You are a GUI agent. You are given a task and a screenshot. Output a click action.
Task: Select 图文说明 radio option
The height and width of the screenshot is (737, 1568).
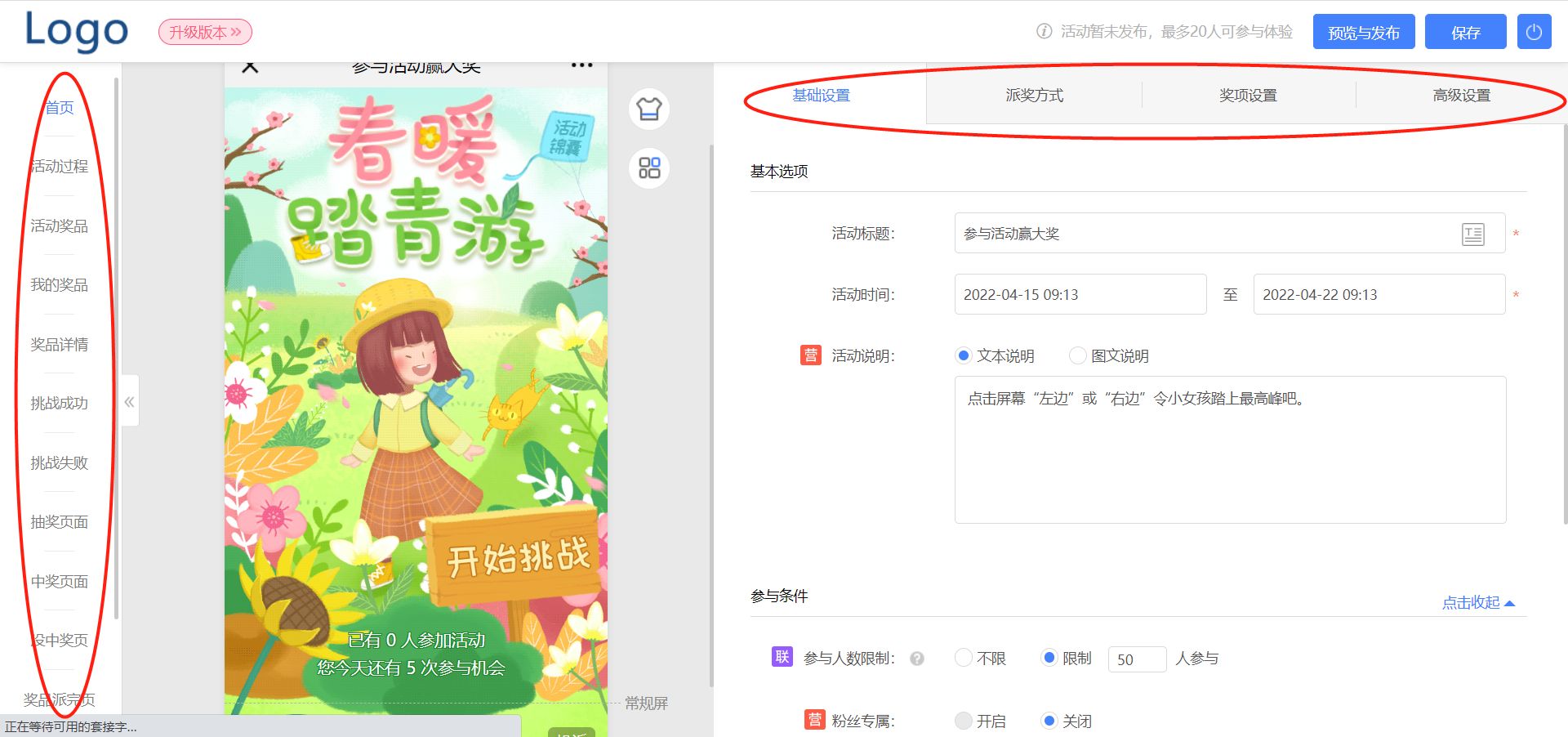(1109, 356)
